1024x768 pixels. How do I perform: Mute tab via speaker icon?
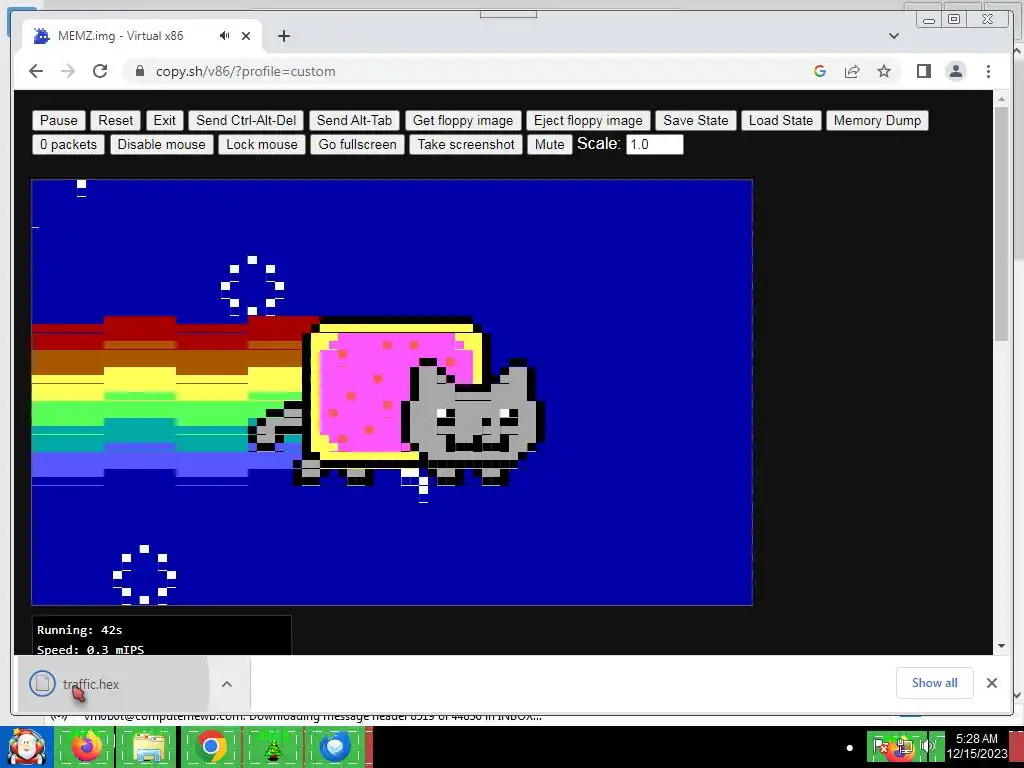(x=225, y=36)
